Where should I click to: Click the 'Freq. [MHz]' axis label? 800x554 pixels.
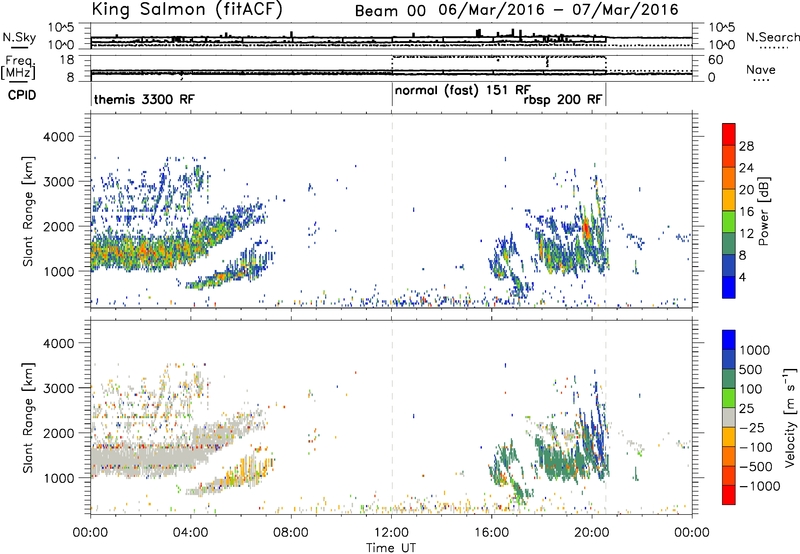[18, 68]
